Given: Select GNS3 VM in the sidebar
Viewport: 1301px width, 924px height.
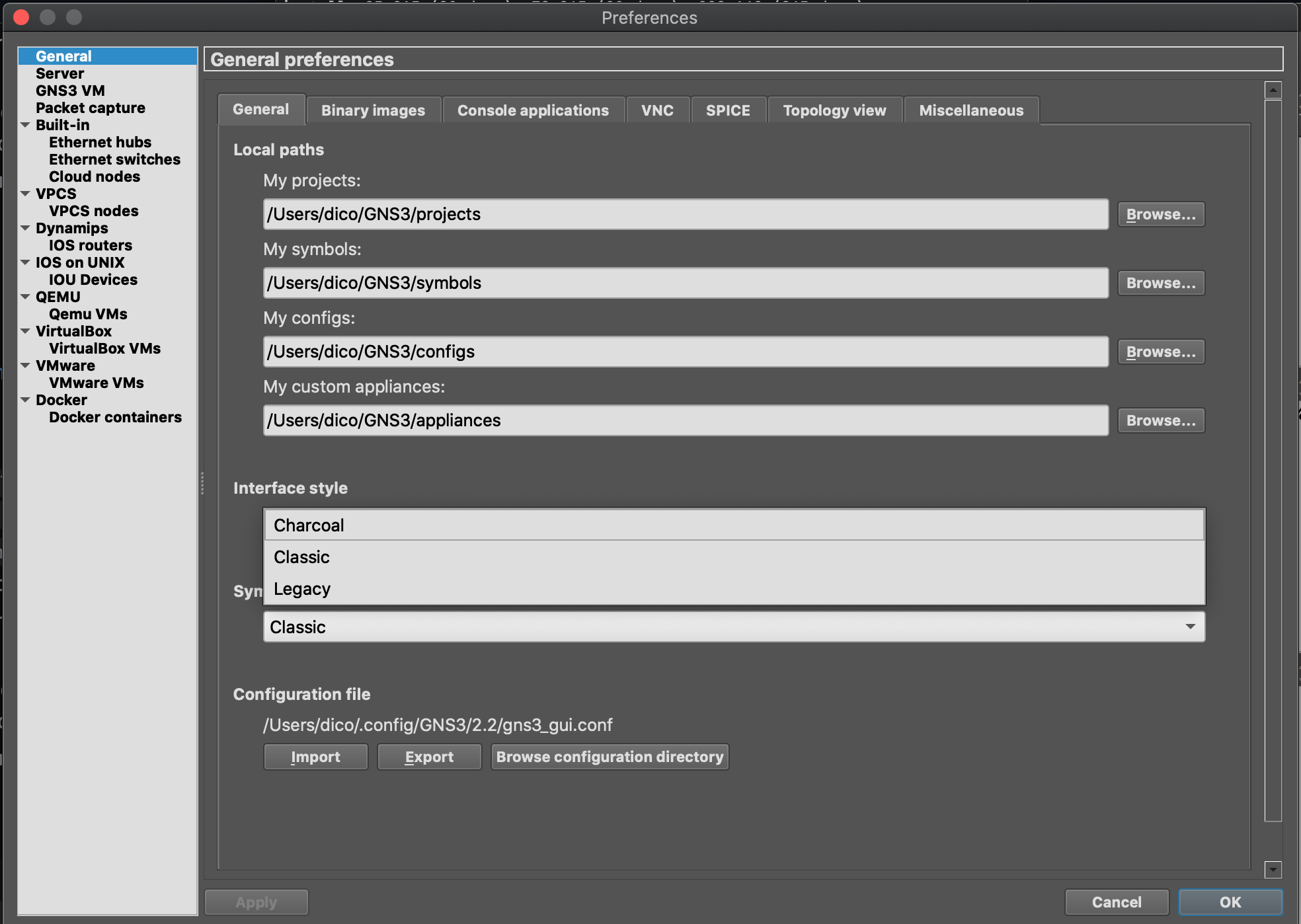Looking at the screenshot, I should [x=70, y=91].
